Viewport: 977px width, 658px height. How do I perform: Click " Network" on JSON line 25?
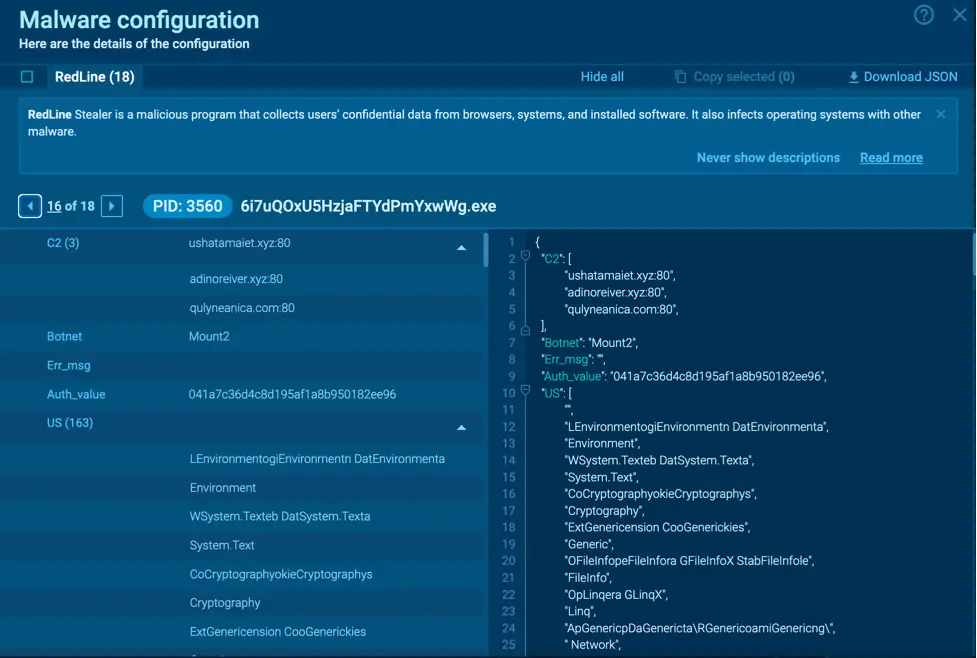click(x=593, y=645)
